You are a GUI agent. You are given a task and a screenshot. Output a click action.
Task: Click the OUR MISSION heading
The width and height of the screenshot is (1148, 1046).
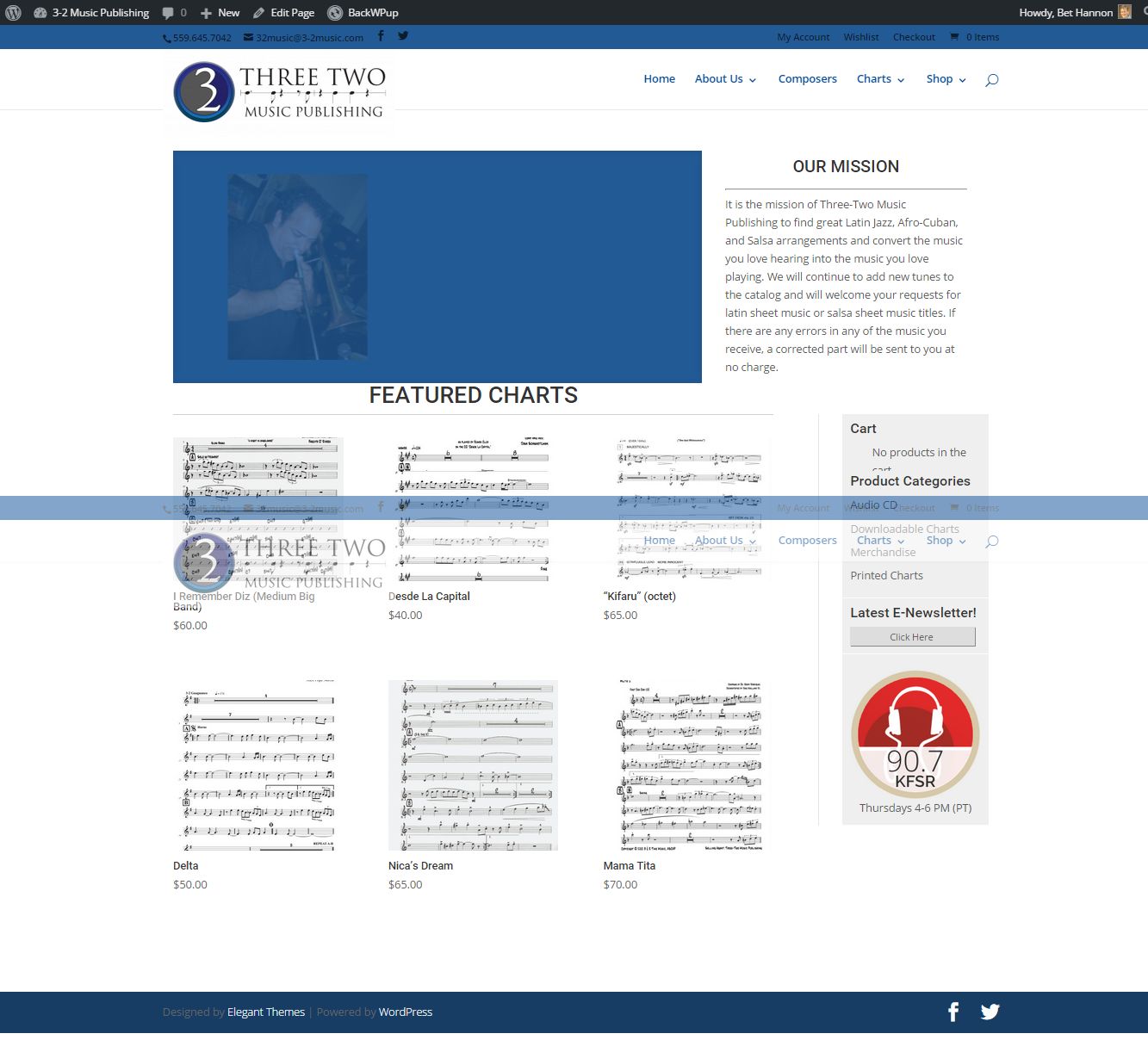846,167
